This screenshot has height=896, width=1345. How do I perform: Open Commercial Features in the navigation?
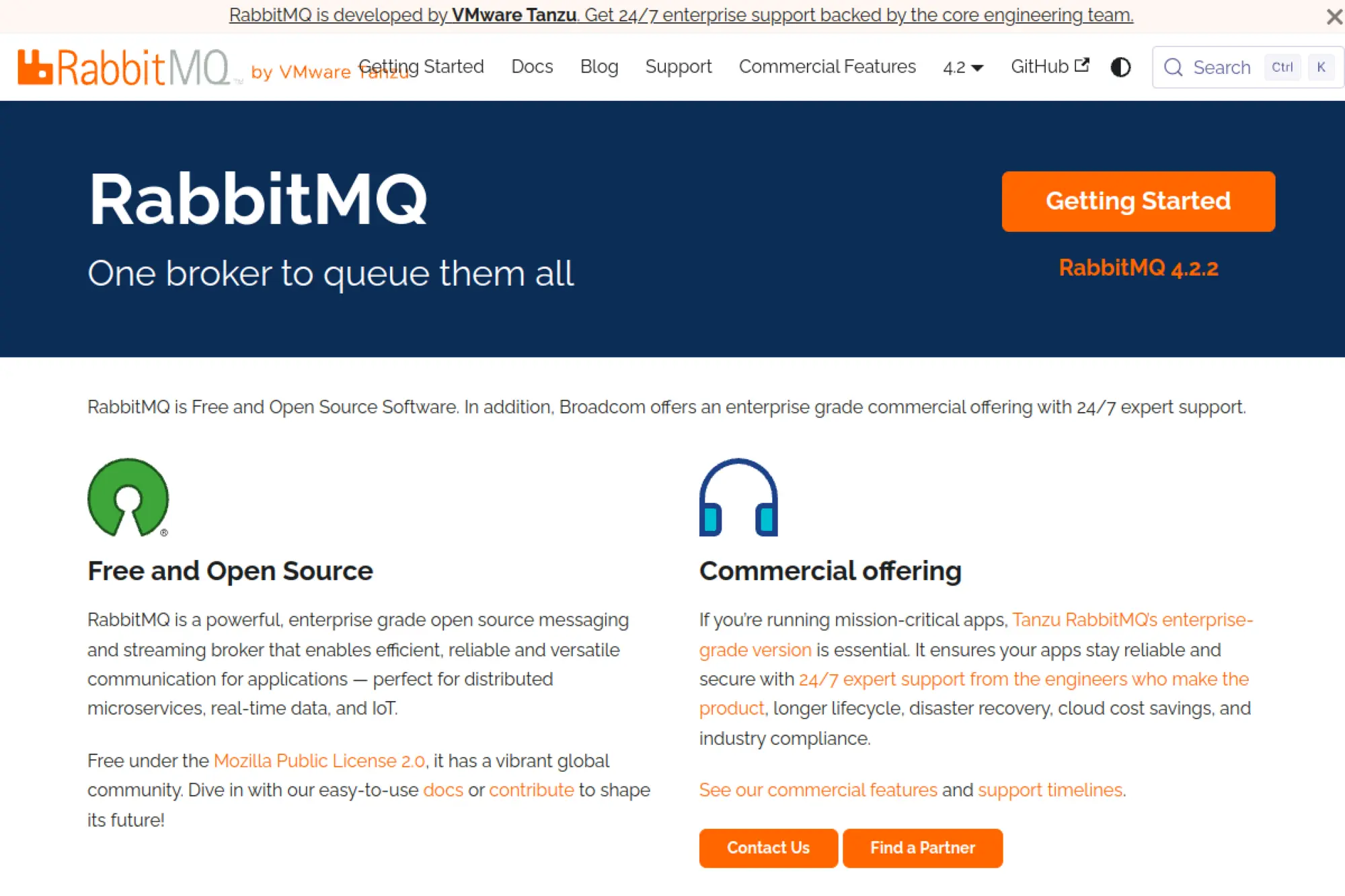coord(827,67)
